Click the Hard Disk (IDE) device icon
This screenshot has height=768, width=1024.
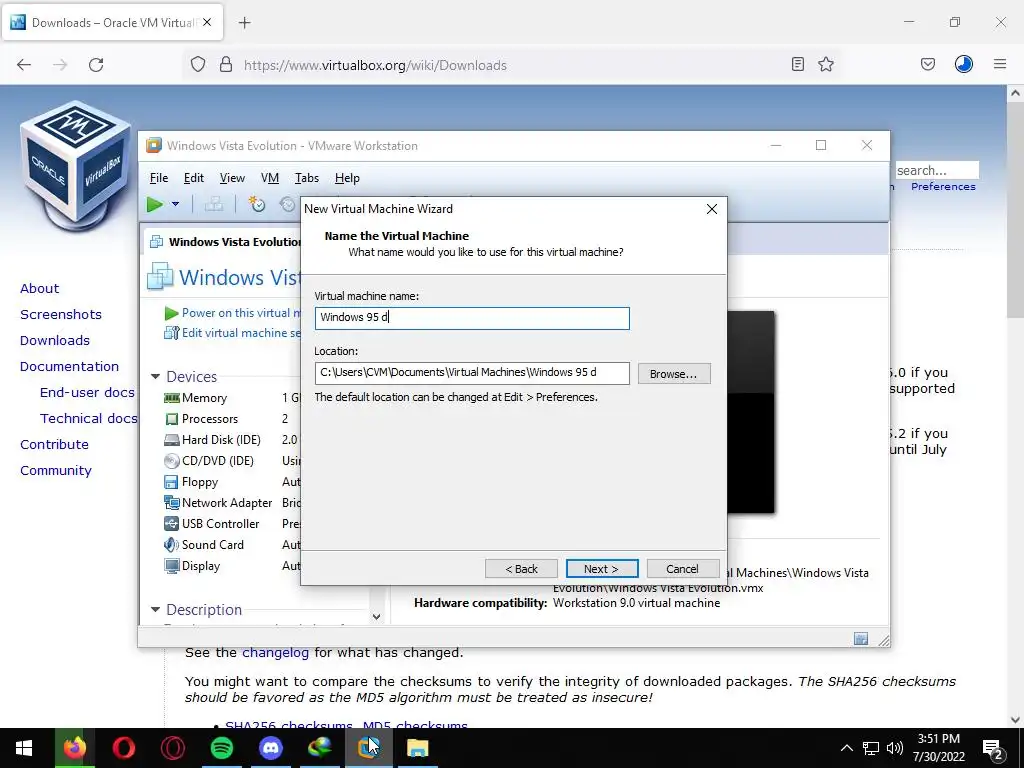[x=172, y=440]
